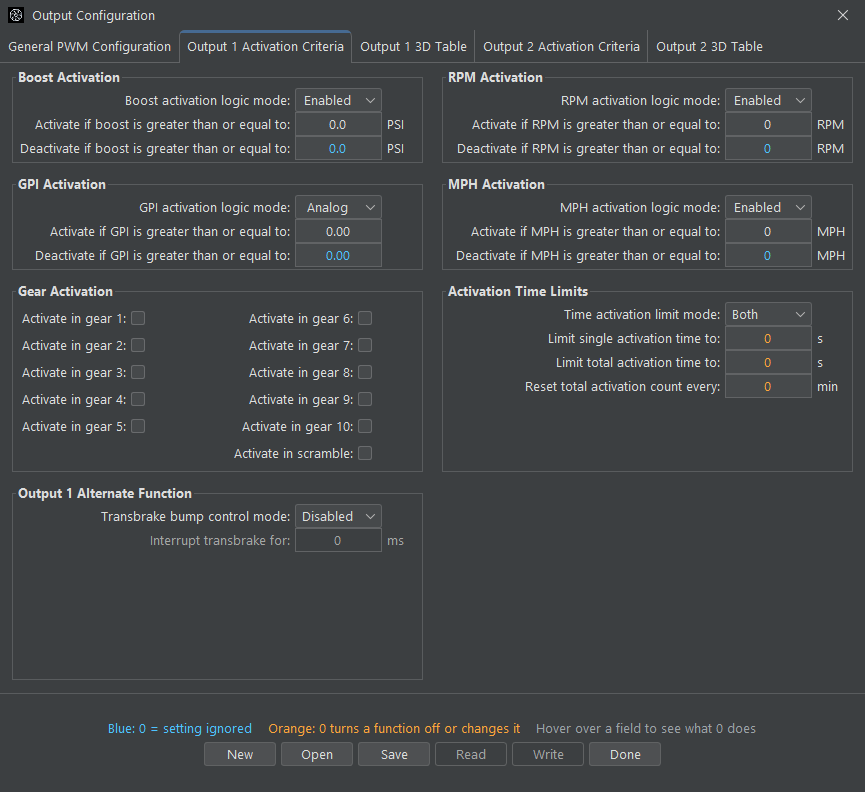This screenshot has width=865, height=792.
Task: Click the Done button
Action: click(x=625, y=754)
